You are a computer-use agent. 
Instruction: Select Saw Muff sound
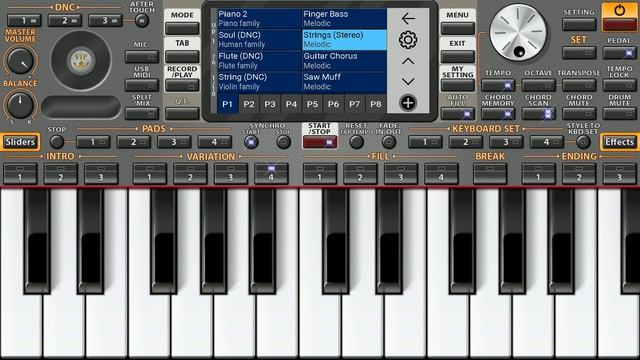click(344, 82)
